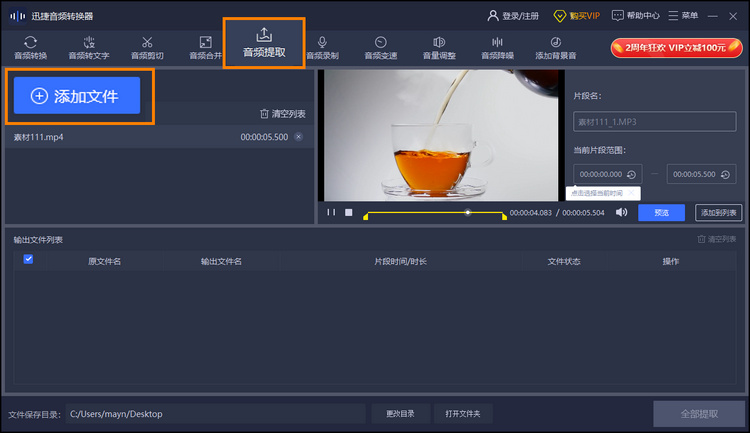Open the 音频变速 speed change tool
The width and height of the screenshot is (750, 433).
[x=381, y=48]
